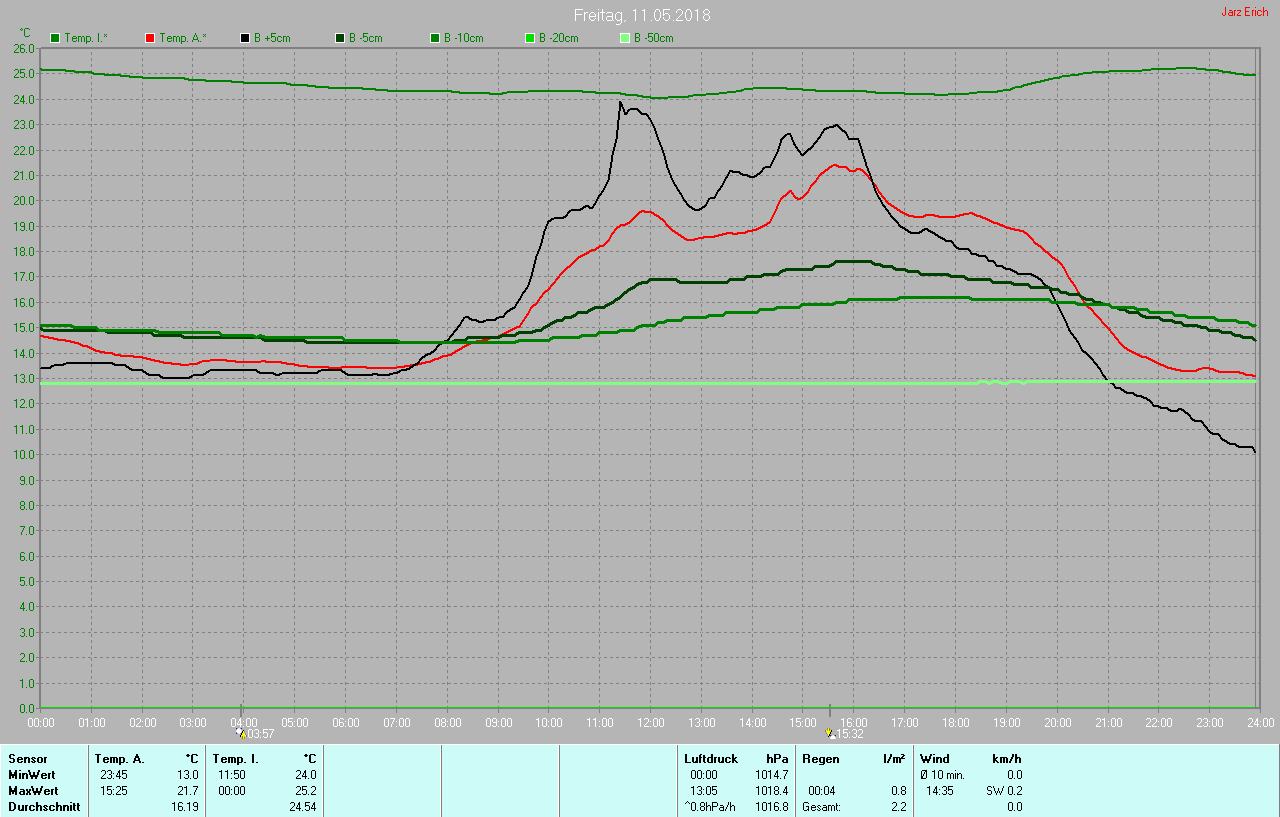
Task: Select the Wind header in the stats panel
Action: [x=935, y=759]
